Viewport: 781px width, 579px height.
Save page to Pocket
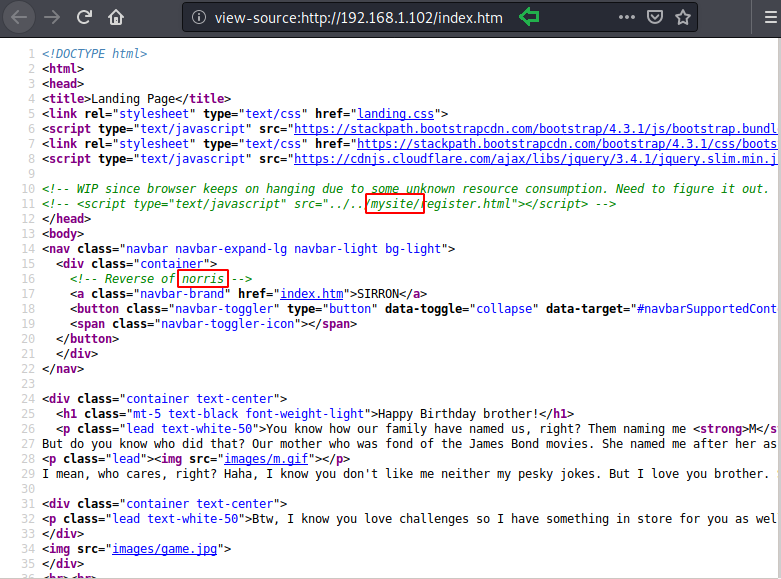coord(654,17)
